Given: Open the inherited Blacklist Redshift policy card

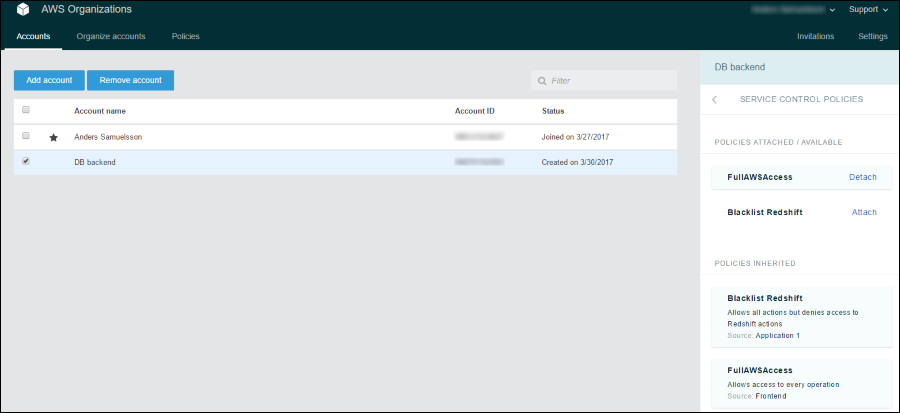Looking at the screenshot, I should (802, 317).
